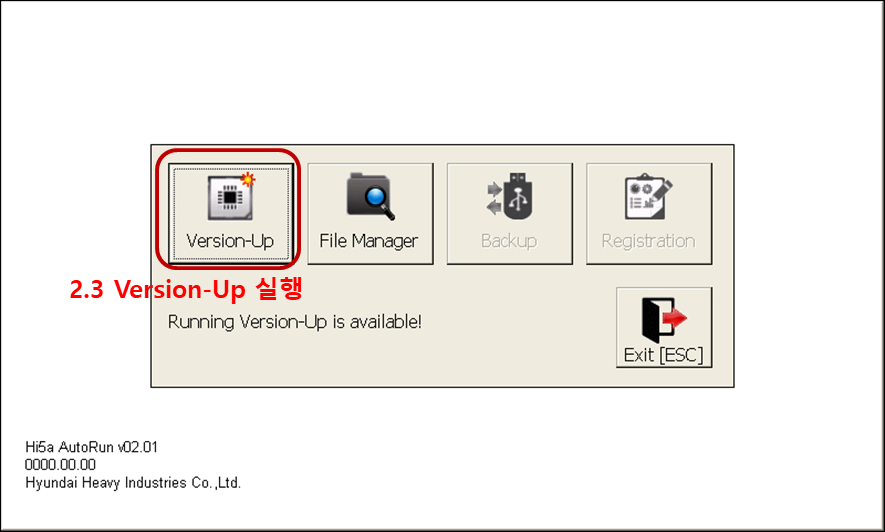Click the transfer arrows beside the USB icon
Image resolution: width=885 pixels, height=532 pixels.
[x=494, y=199]
